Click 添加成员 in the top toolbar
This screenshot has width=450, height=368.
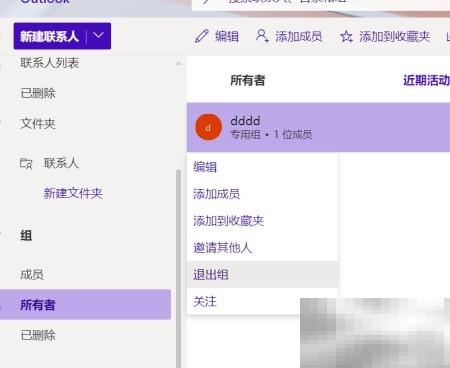point(298,36)
